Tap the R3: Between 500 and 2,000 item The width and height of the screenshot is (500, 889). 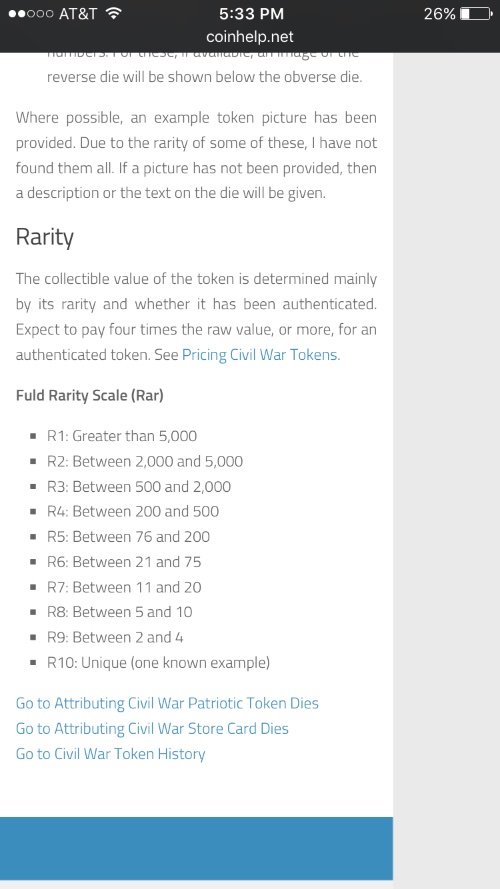pos(139,486)
